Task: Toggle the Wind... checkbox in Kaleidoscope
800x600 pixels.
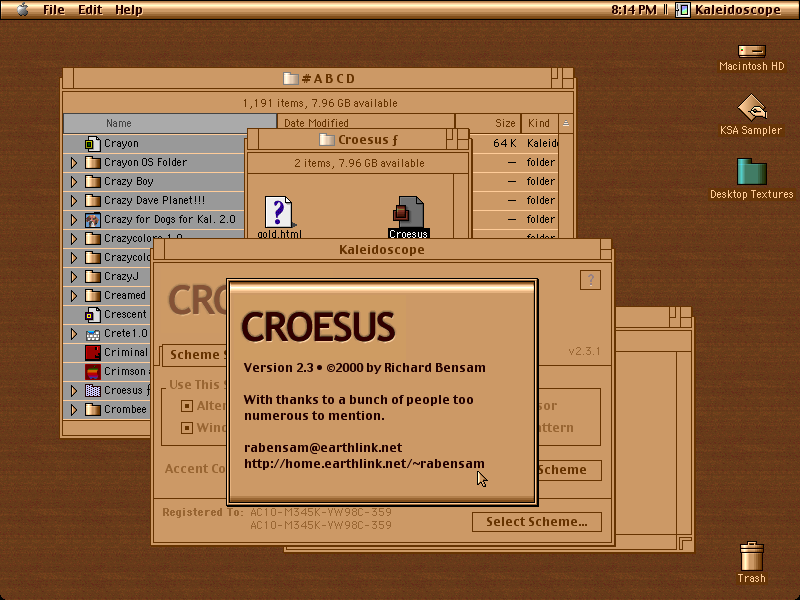Action: [x=187, y=428]
